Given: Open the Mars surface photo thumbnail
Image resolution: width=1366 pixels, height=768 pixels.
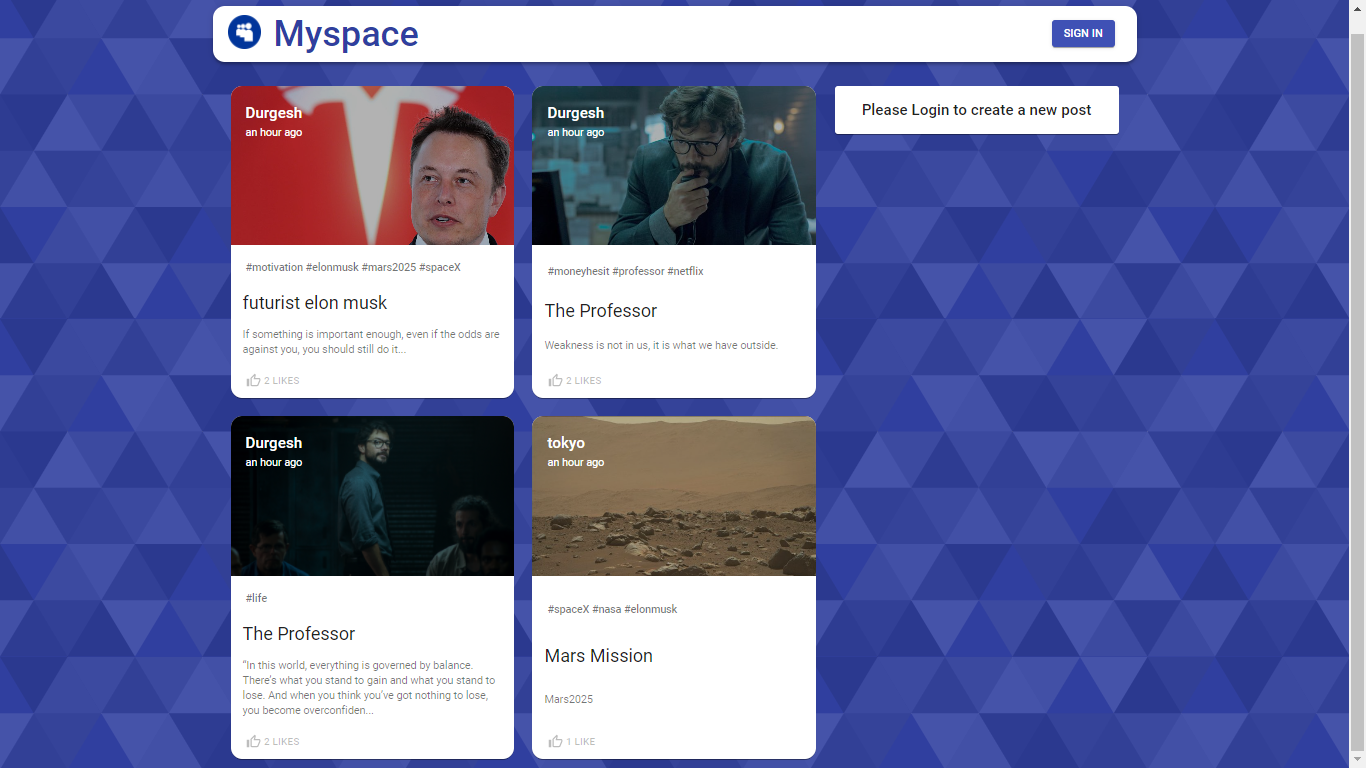Looking at the screenshot, I should (x=674, y=496).
